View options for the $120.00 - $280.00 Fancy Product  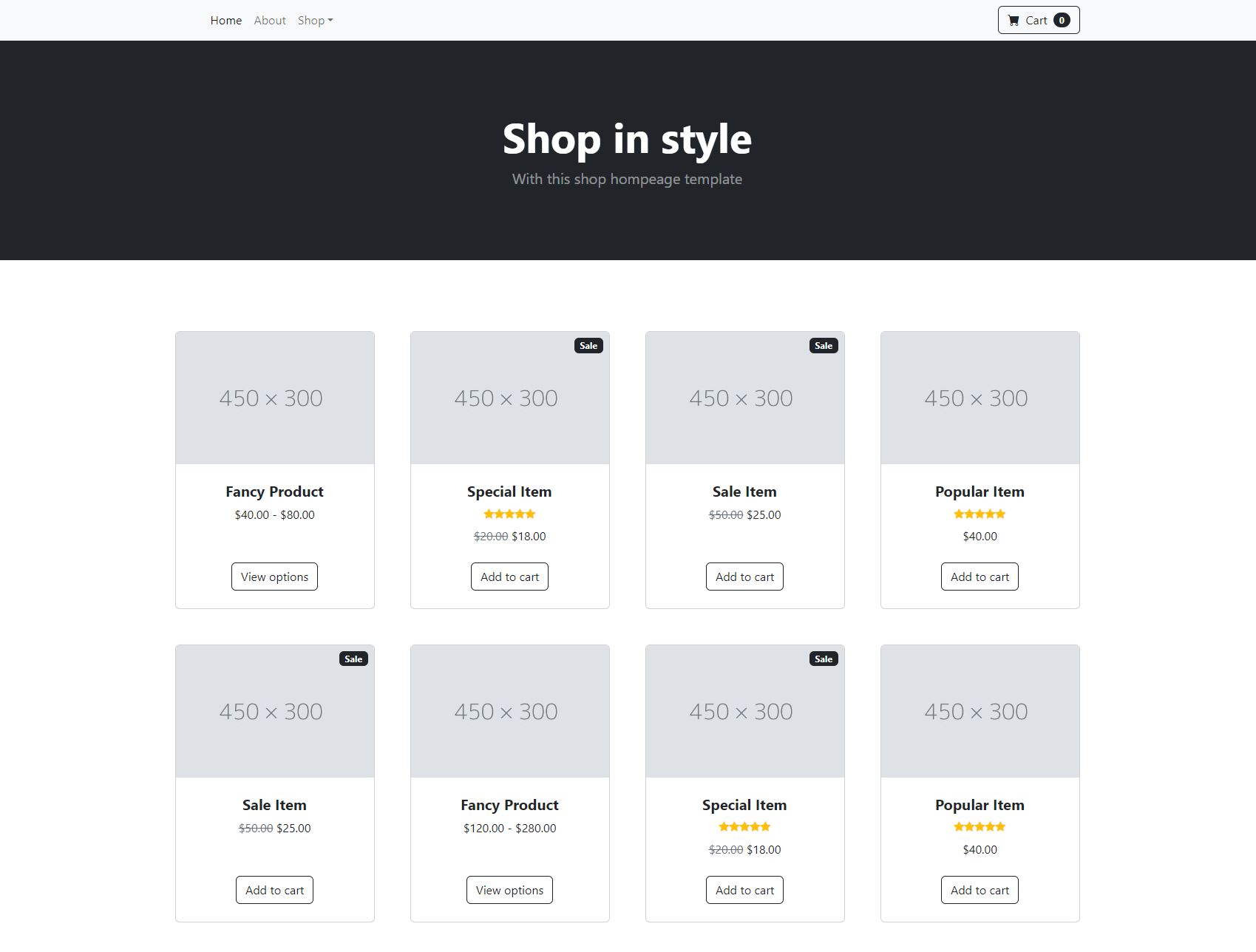coord(509,890)
